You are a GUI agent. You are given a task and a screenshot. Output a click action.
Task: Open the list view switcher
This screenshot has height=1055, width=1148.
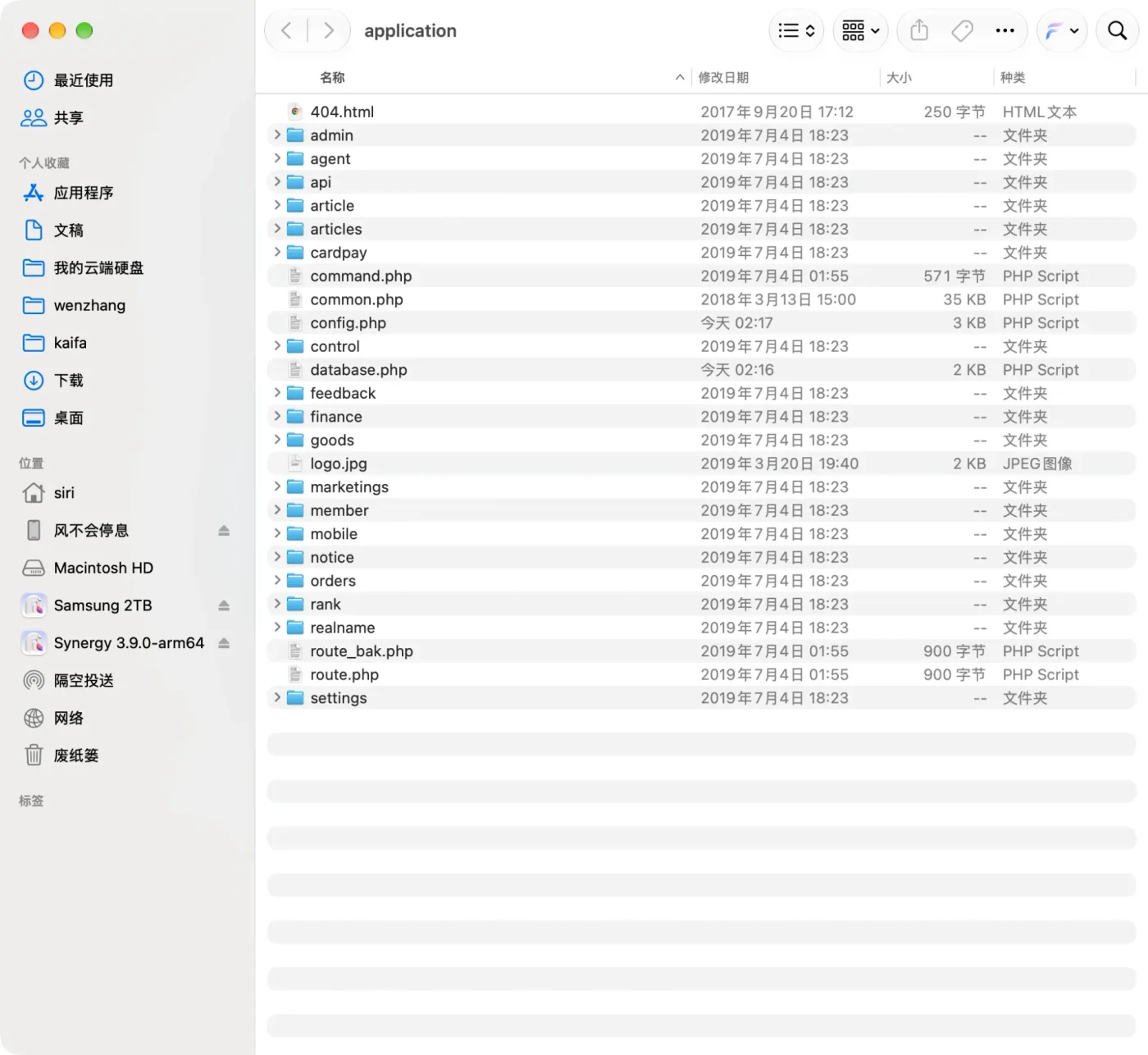pyautogui.click(x=796, y=31)
